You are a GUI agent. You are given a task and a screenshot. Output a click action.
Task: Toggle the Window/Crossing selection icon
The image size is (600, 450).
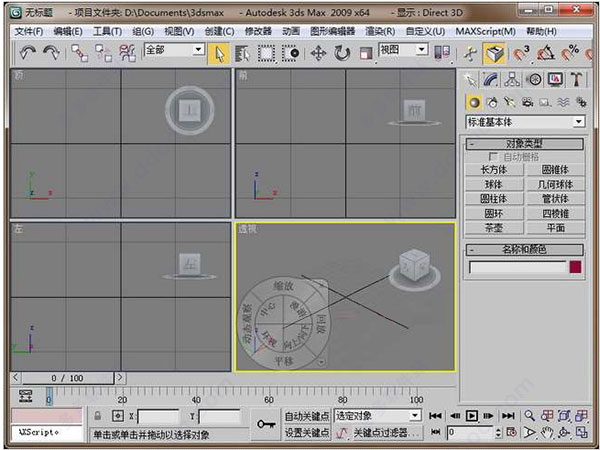click(290, 54)
